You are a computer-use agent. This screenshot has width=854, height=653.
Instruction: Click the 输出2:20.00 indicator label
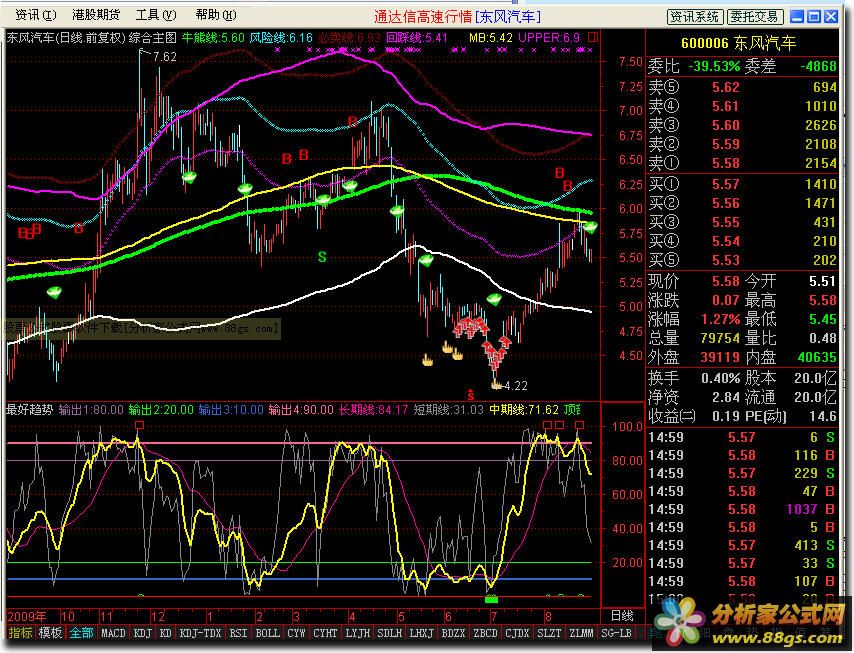[161, 410]
